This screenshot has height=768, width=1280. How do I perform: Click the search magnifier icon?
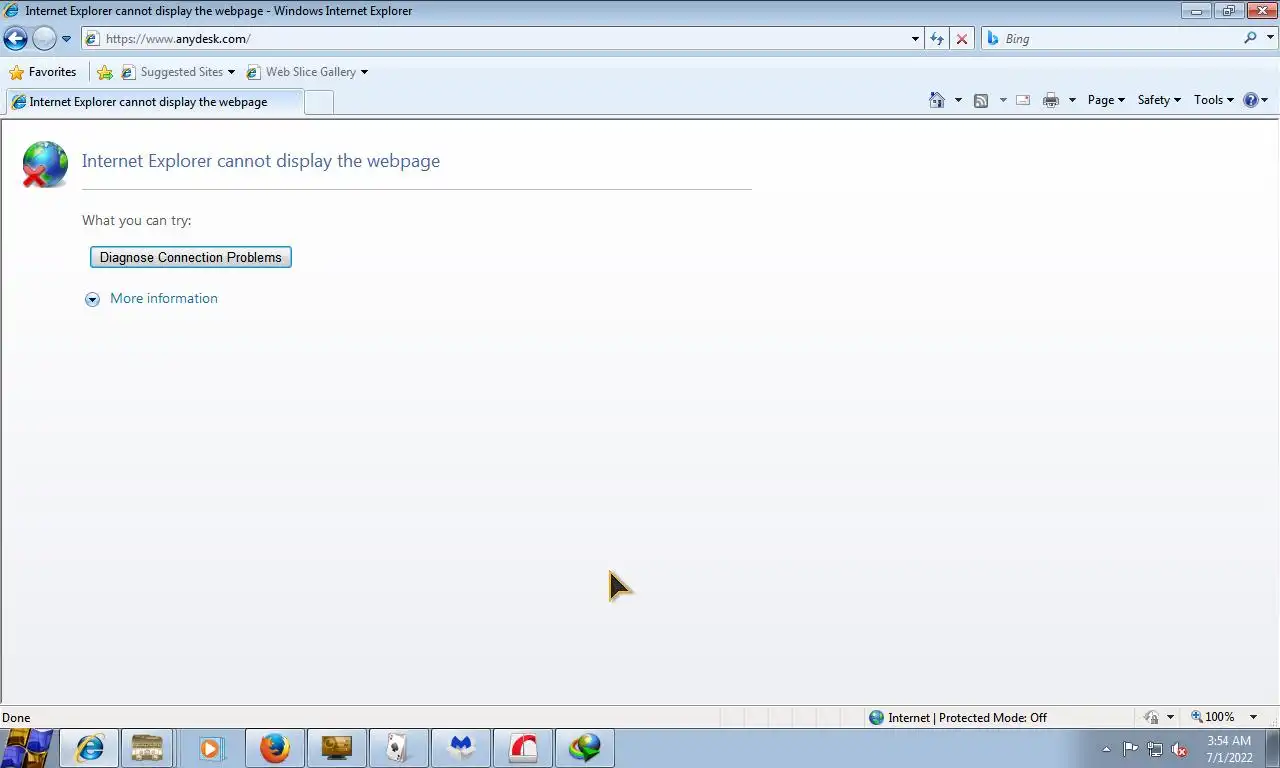pos(1250,38)
